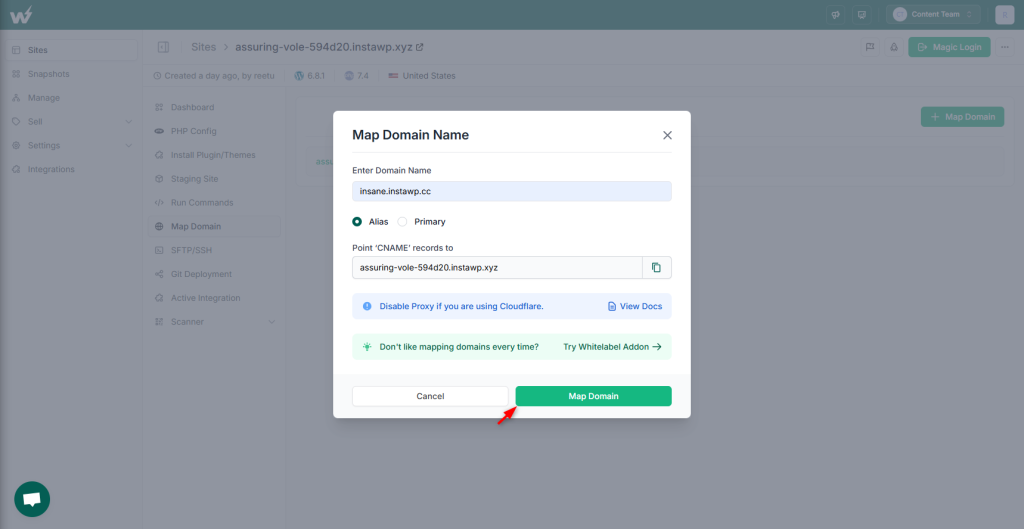Click the PHP version icon

coord(349,76)
